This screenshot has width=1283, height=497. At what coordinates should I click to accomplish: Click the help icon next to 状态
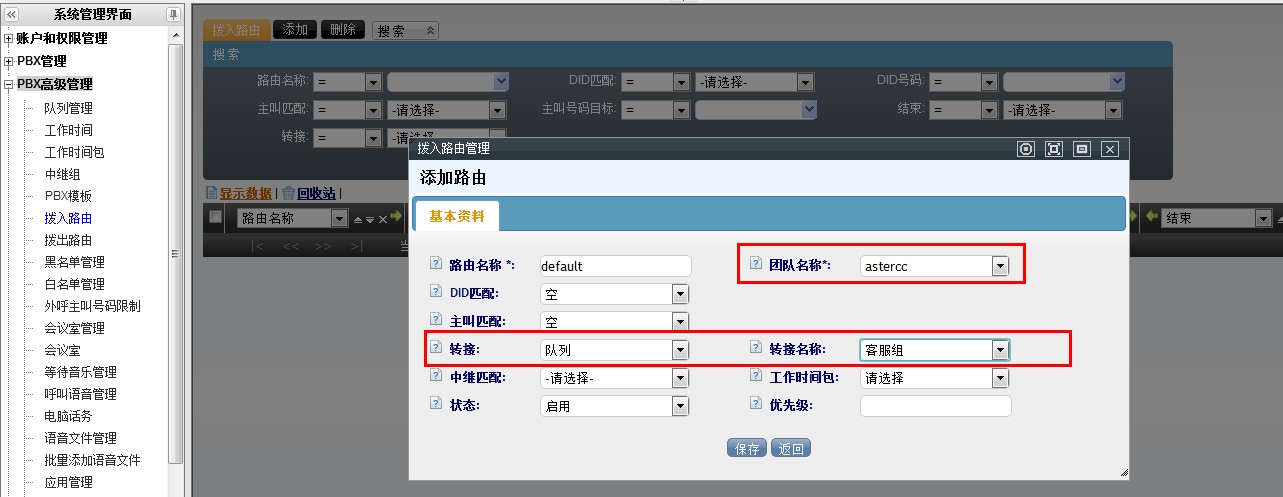(x=435, y=404)
